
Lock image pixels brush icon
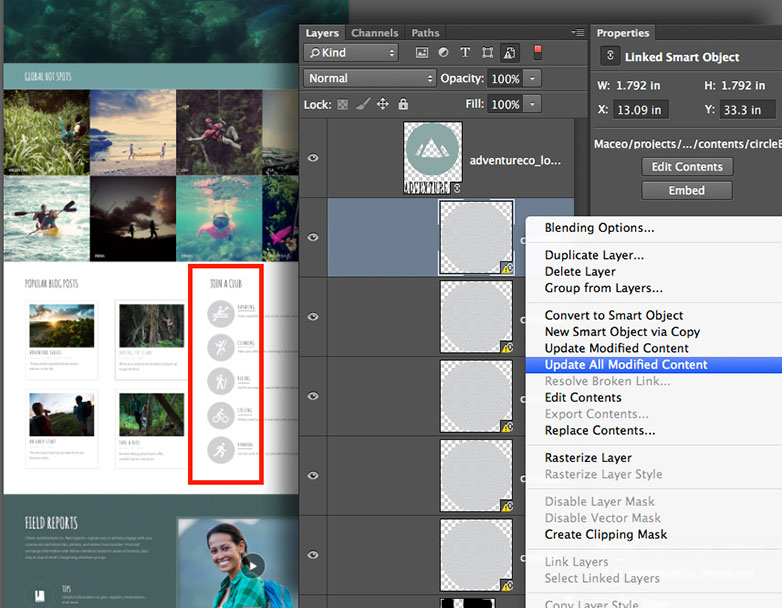pyautogui.click(x=363, y=104)
